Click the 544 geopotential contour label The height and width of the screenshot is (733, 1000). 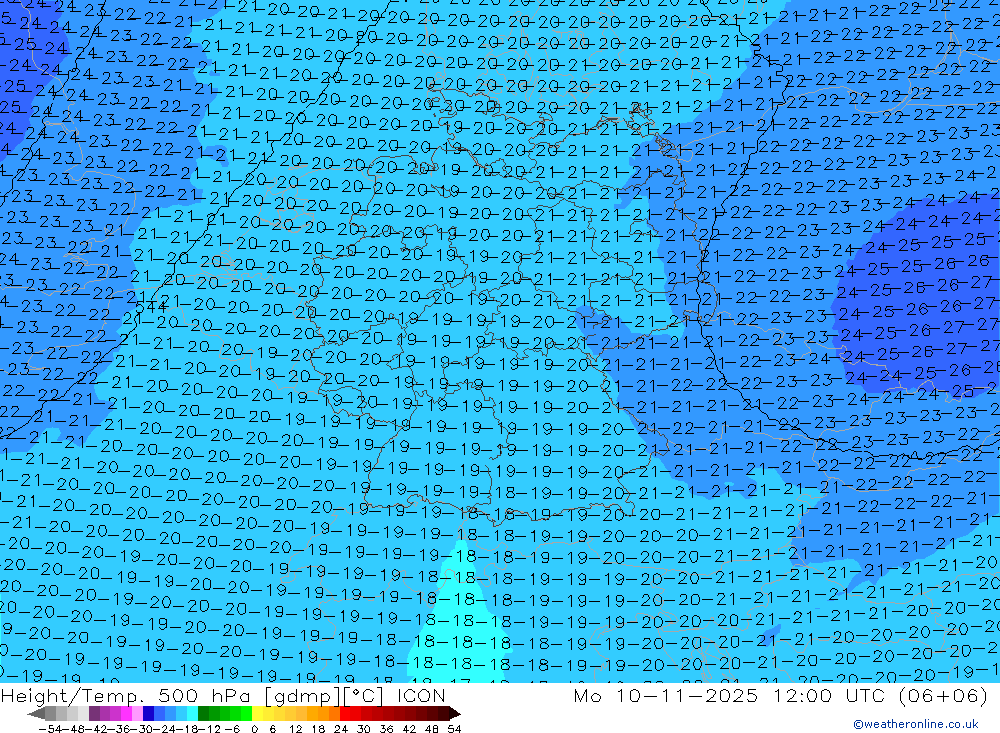pos(152,307)
